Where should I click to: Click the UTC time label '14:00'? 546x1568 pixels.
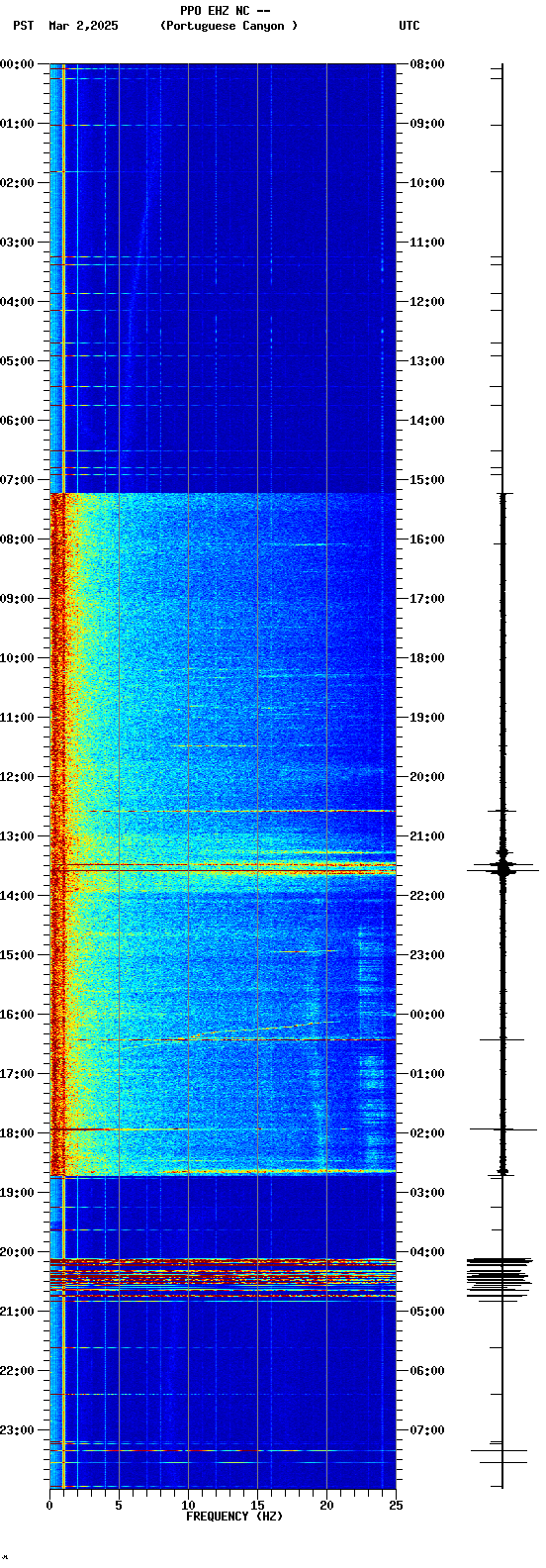coord(426,421)
